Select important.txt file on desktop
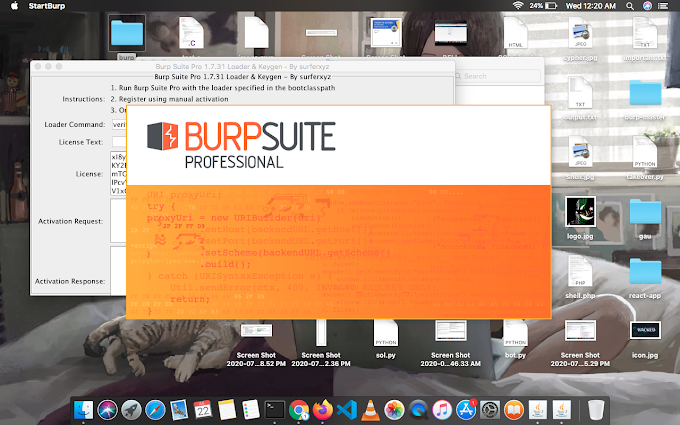Image resolution: width=680 pixels, height=425 pixels. (x=645, y=34)
